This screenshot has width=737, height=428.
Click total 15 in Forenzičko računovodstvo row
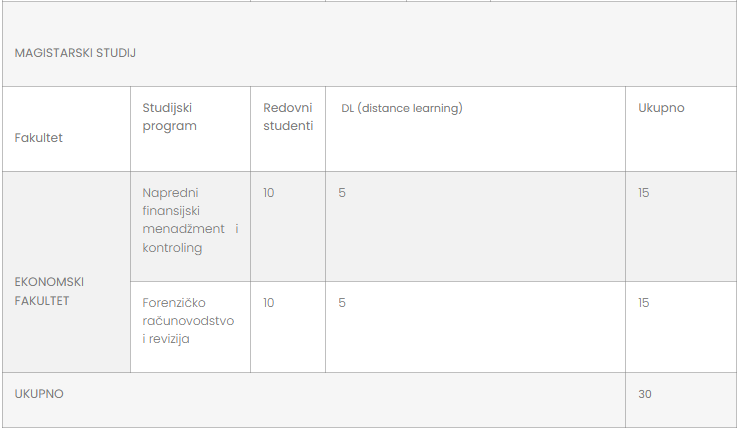point(643,303)
